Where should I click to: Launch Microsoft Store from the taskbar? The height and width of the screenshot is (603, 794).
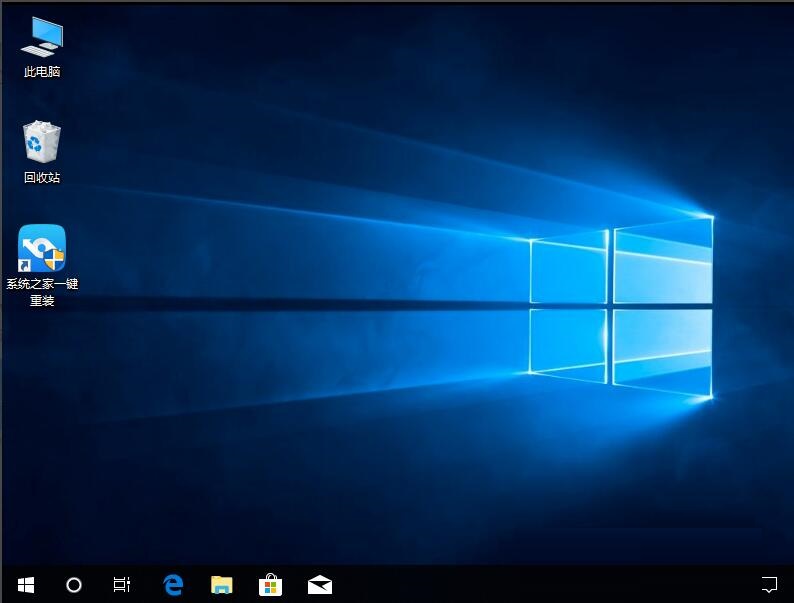coord(270,585)
